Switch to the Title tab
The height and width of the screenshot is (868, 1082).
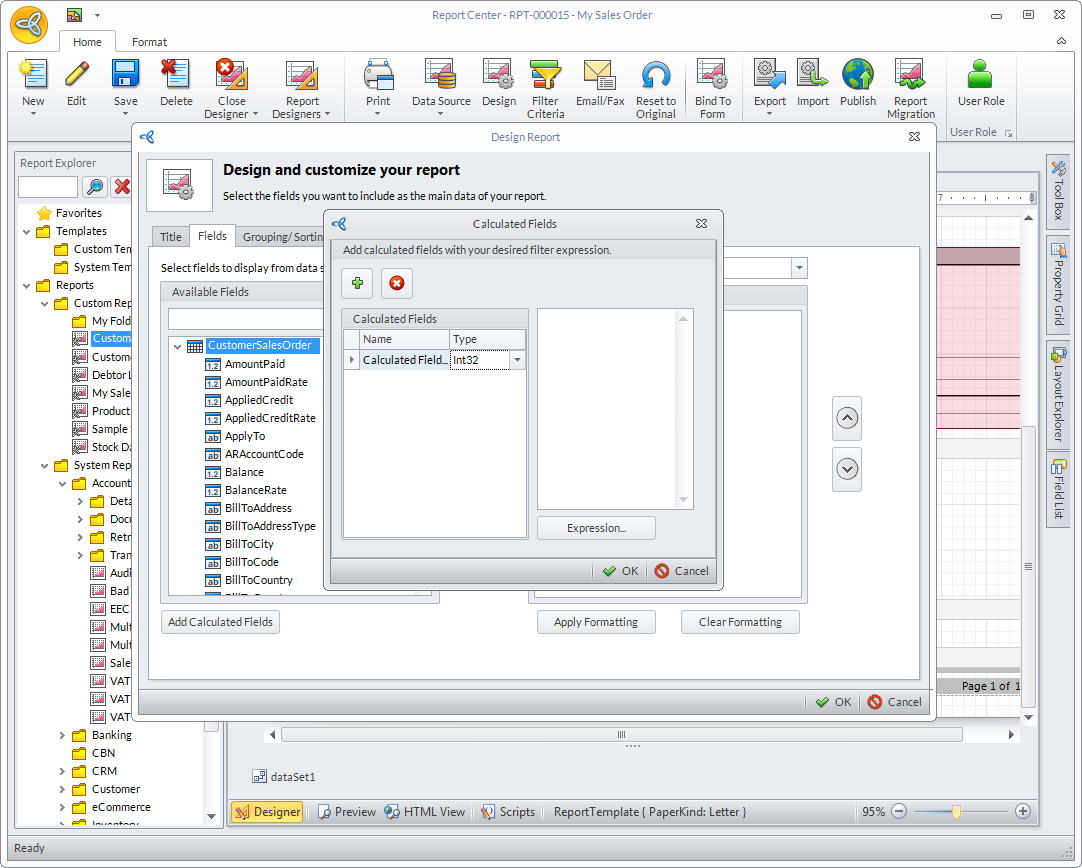coord(171,237)
